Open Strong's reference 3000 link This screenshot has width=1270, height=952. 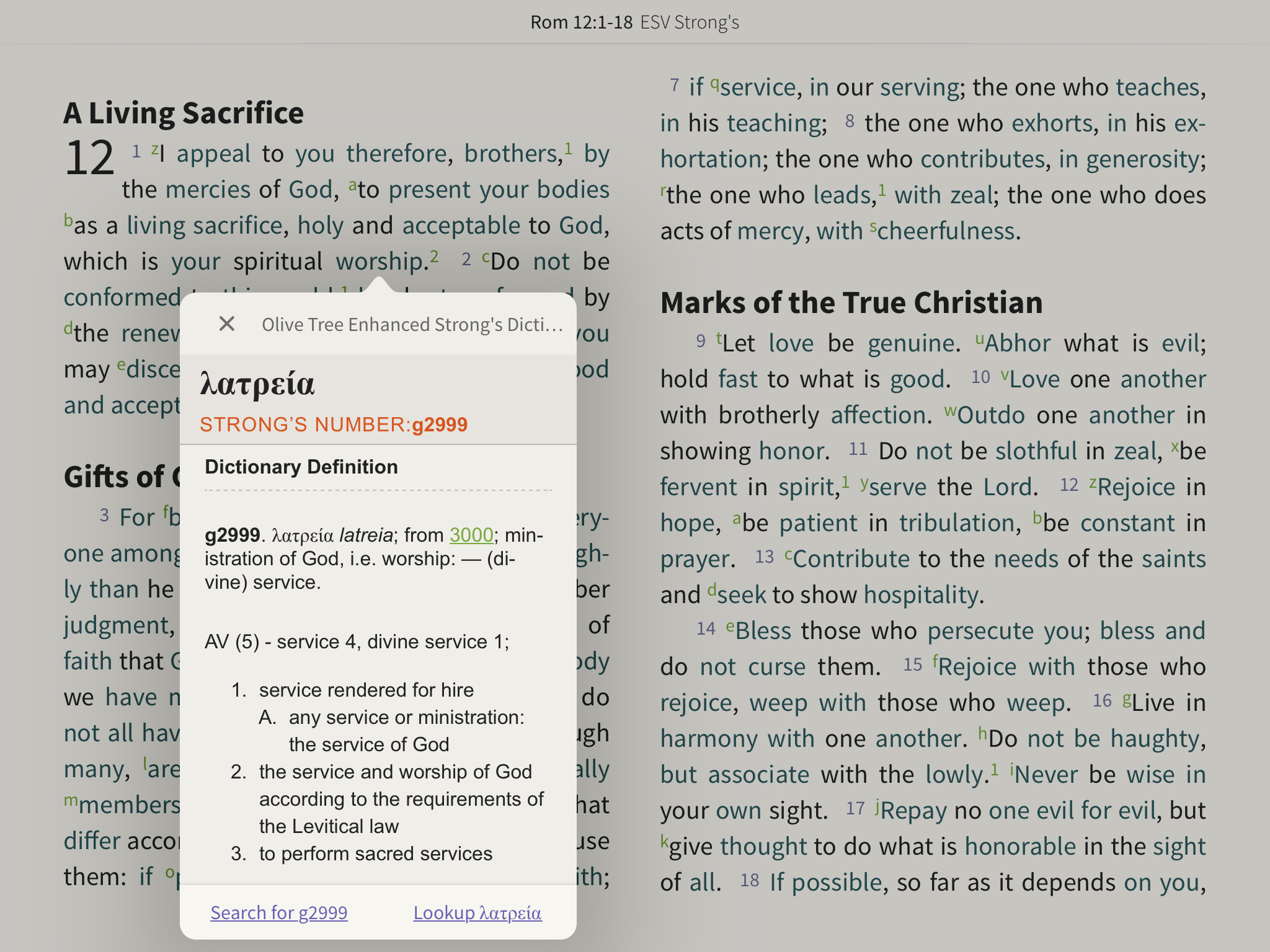pos(471,534)
